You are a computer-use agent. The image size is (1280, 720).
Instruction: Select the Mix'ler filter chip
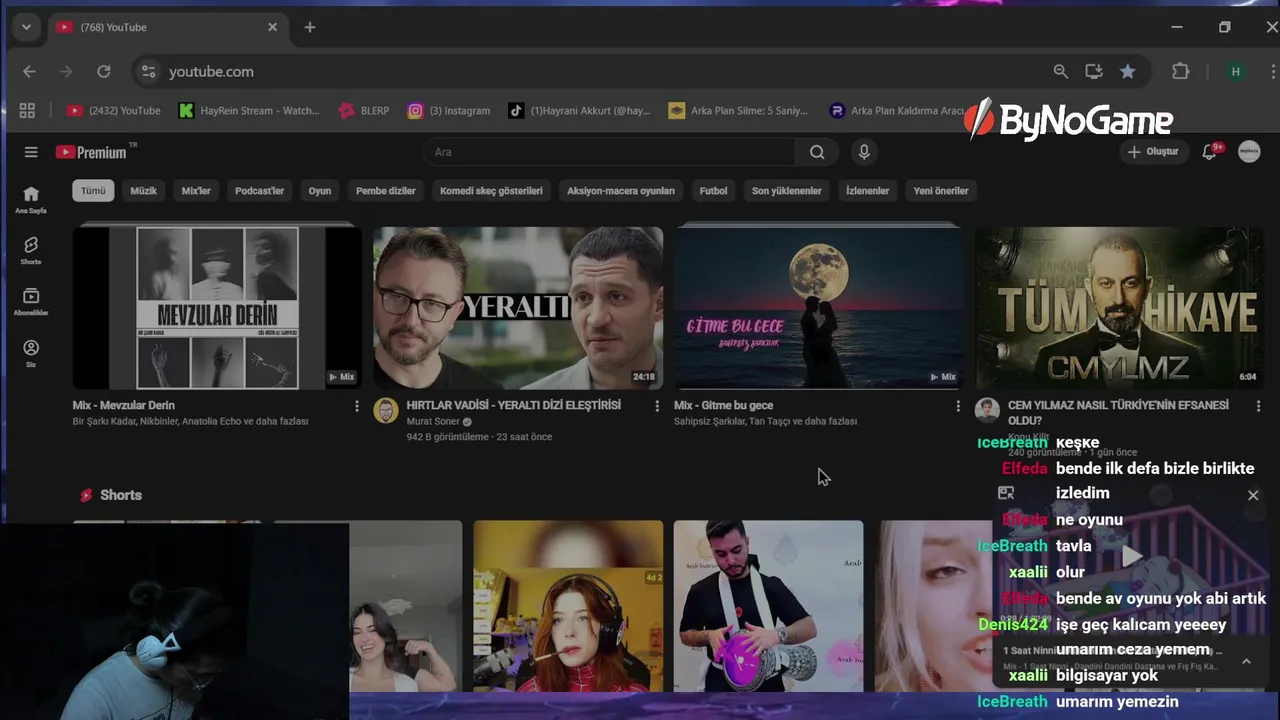[196, 191]
